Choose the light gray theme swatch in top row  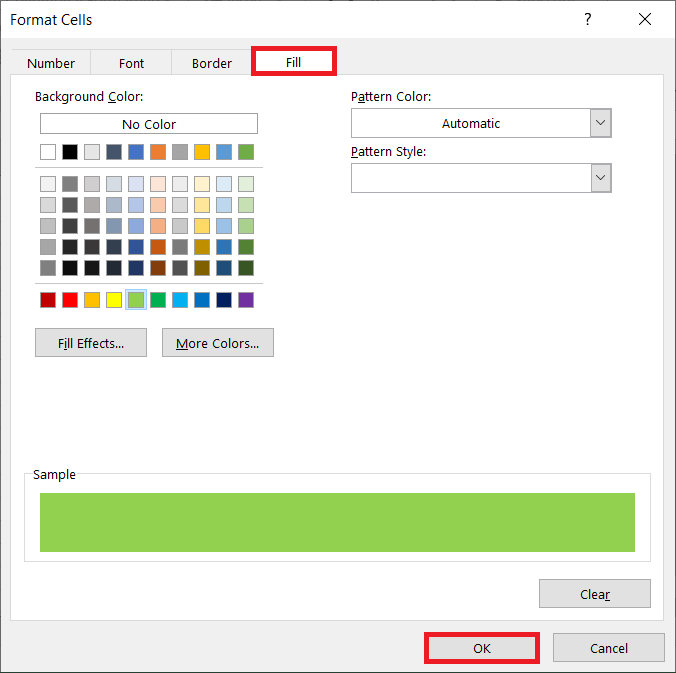(92, 152)
